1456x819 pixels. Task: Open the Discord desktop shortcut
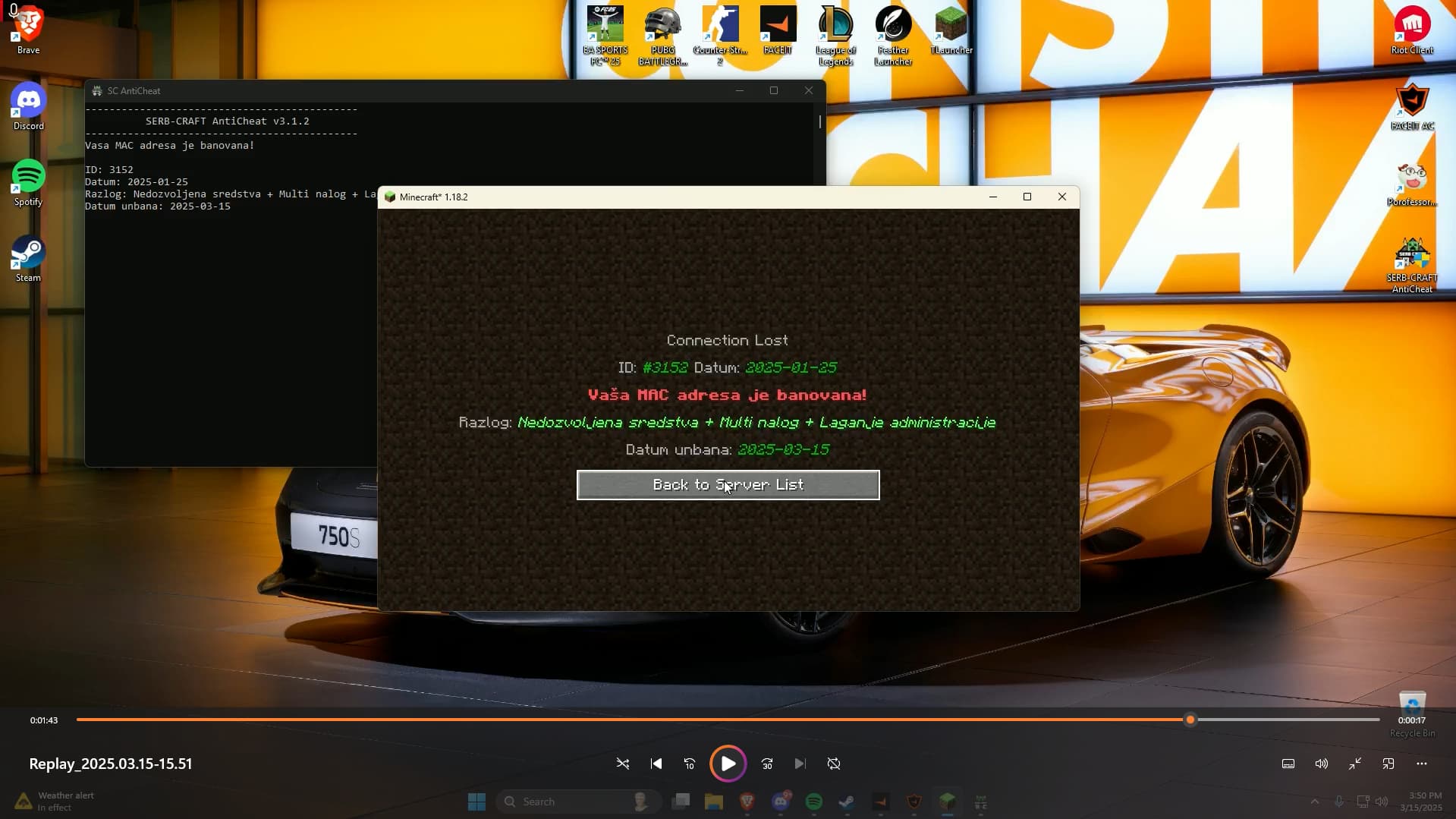coord(28,106)
